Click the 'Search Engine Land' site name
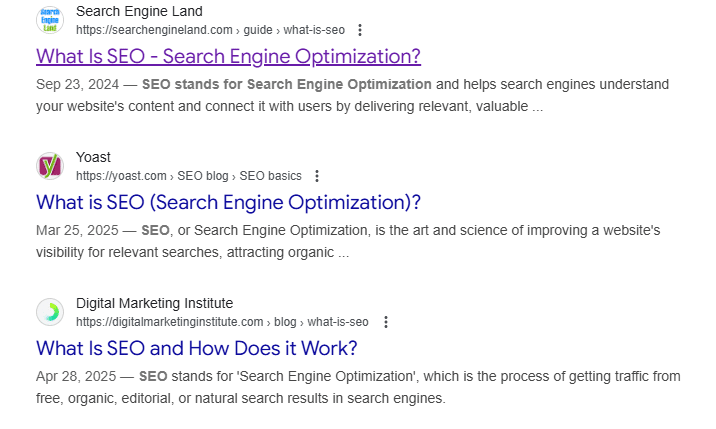Viewport: 716px width, 429px height. pyautogui.click(x=139, y=11)
